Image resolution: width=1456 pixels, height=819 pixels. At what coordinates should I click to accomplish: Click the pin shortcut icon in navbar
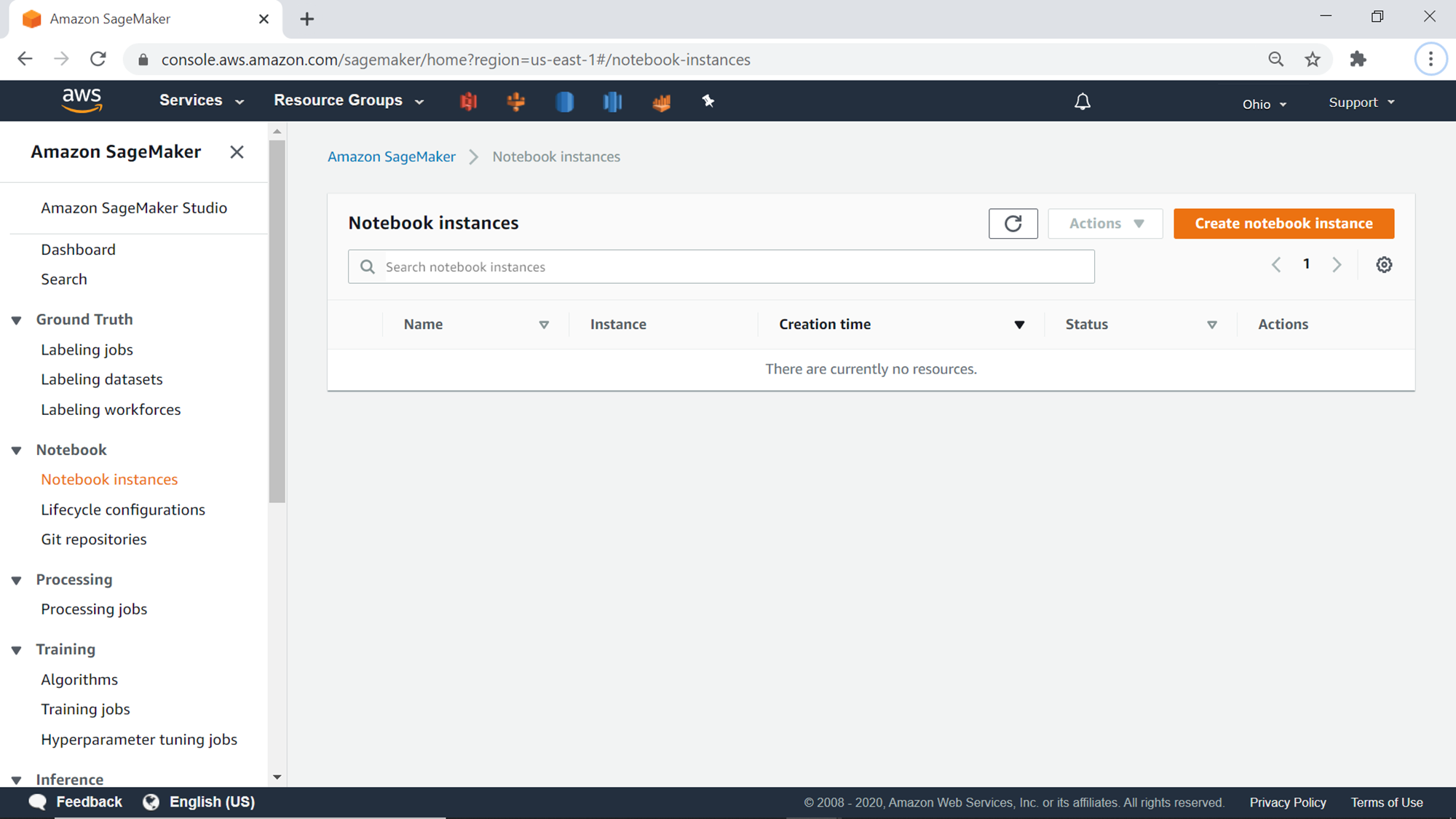(x=708, y=101)
